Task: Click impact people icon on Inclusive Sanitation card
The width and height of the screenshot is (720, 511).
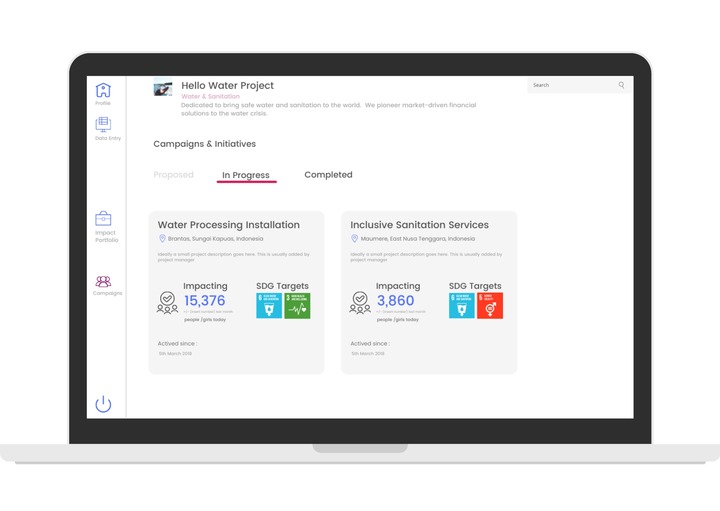Action: (x=360, y=302)
